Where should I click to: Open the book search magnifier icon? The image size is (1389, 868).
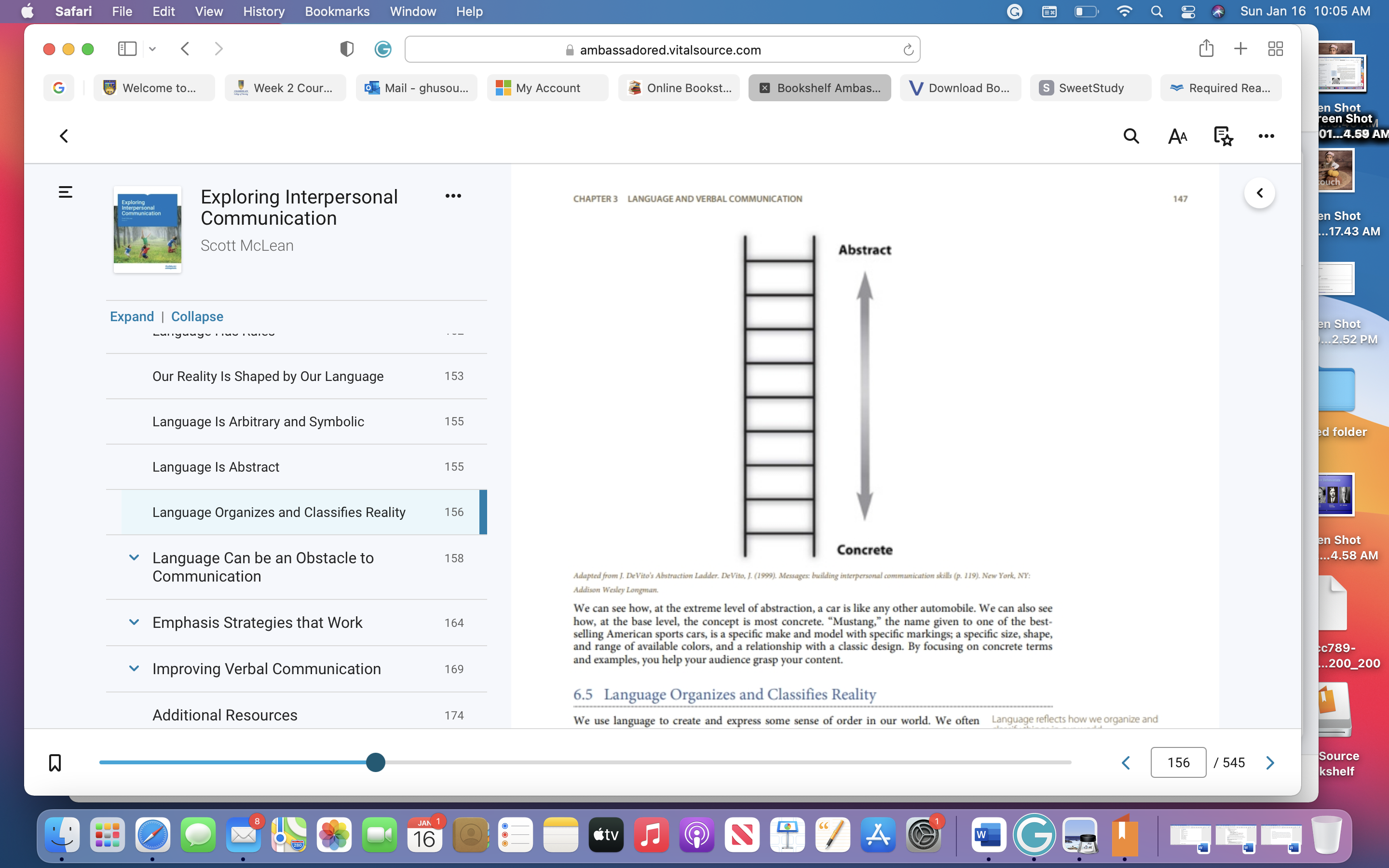click(x=1130, y=136)
